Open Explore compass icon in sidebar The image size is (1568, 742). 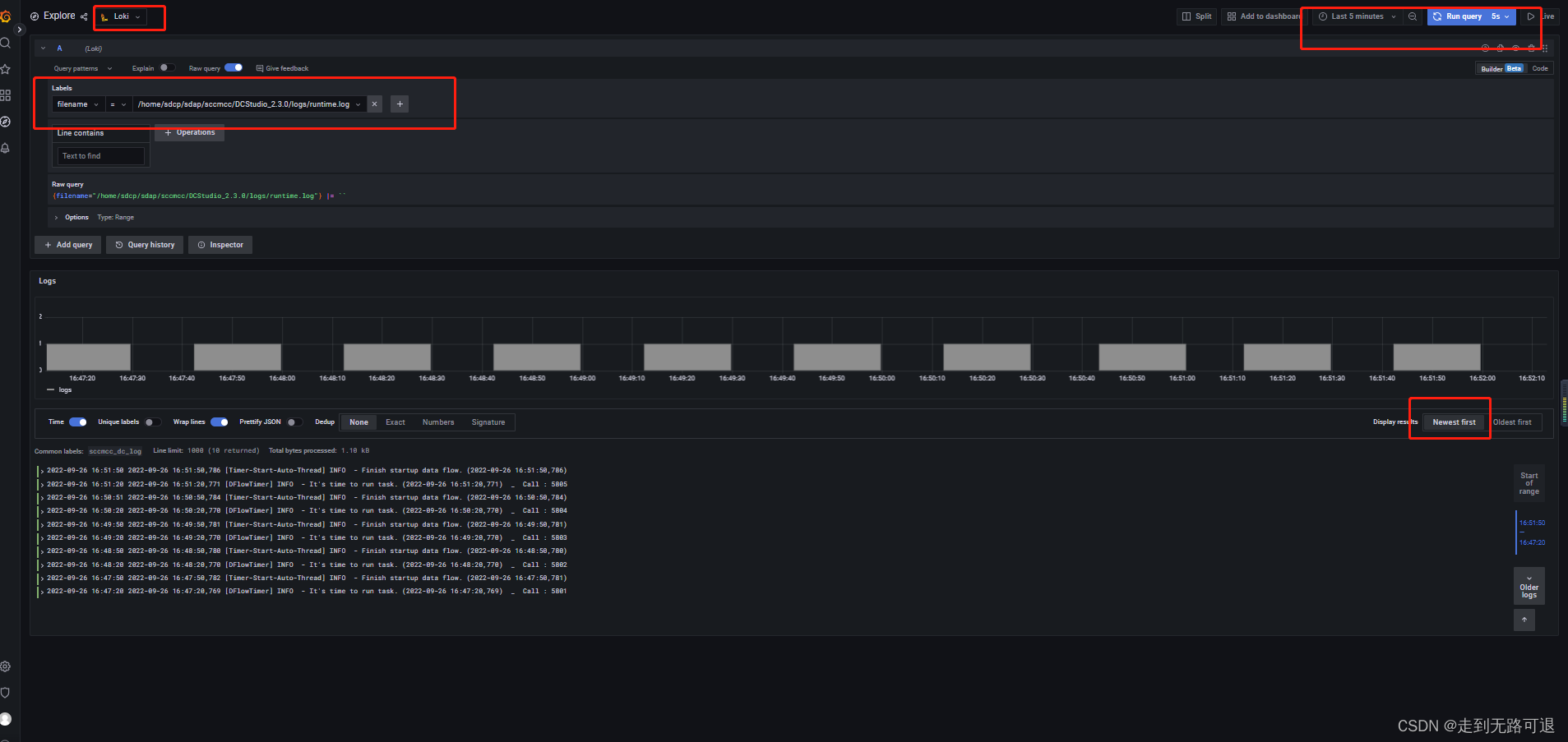pos(5,122)
